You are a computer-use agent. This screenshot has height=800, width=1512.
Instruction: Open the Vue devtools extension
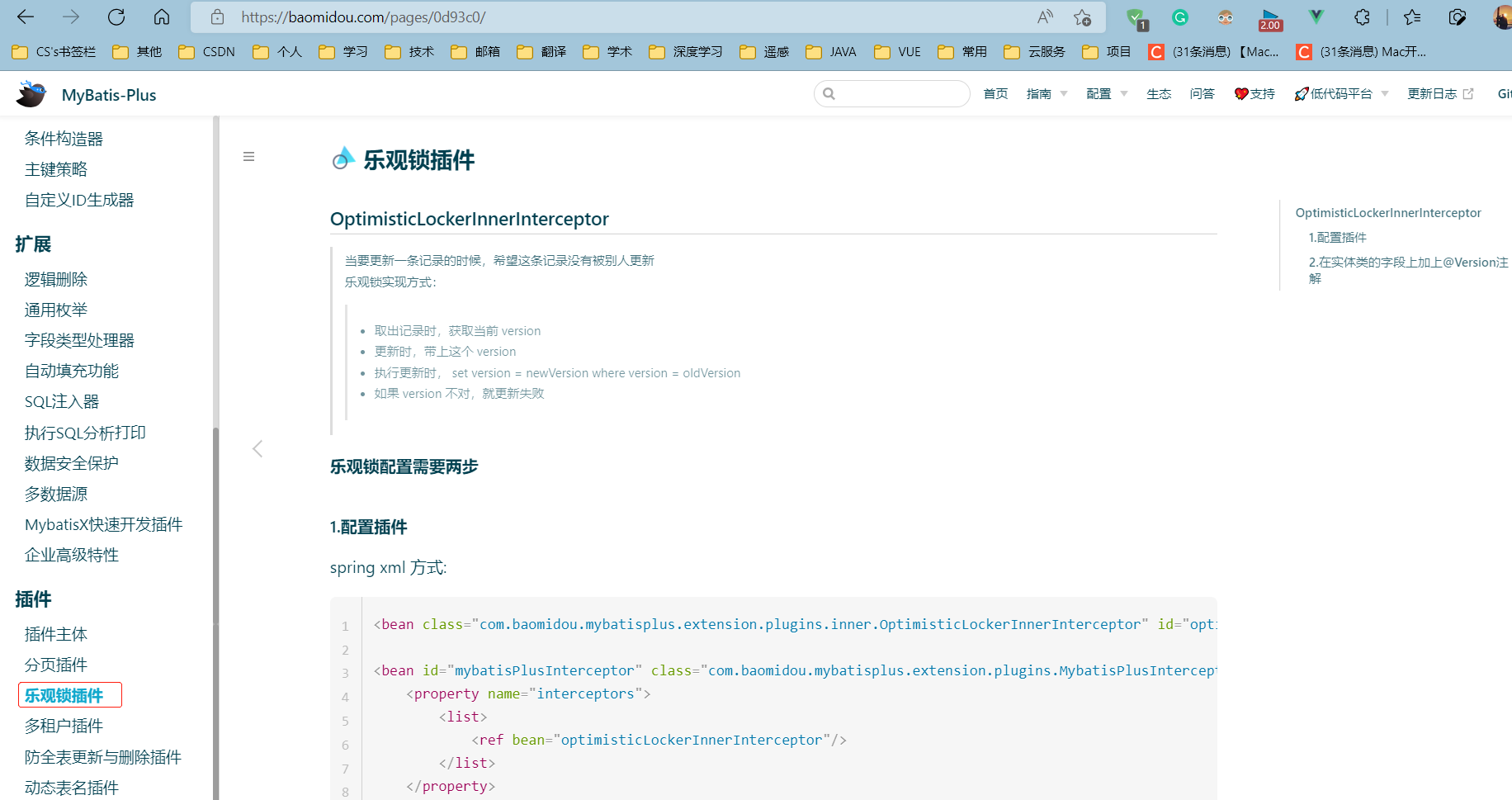[x=1316, y=17]
